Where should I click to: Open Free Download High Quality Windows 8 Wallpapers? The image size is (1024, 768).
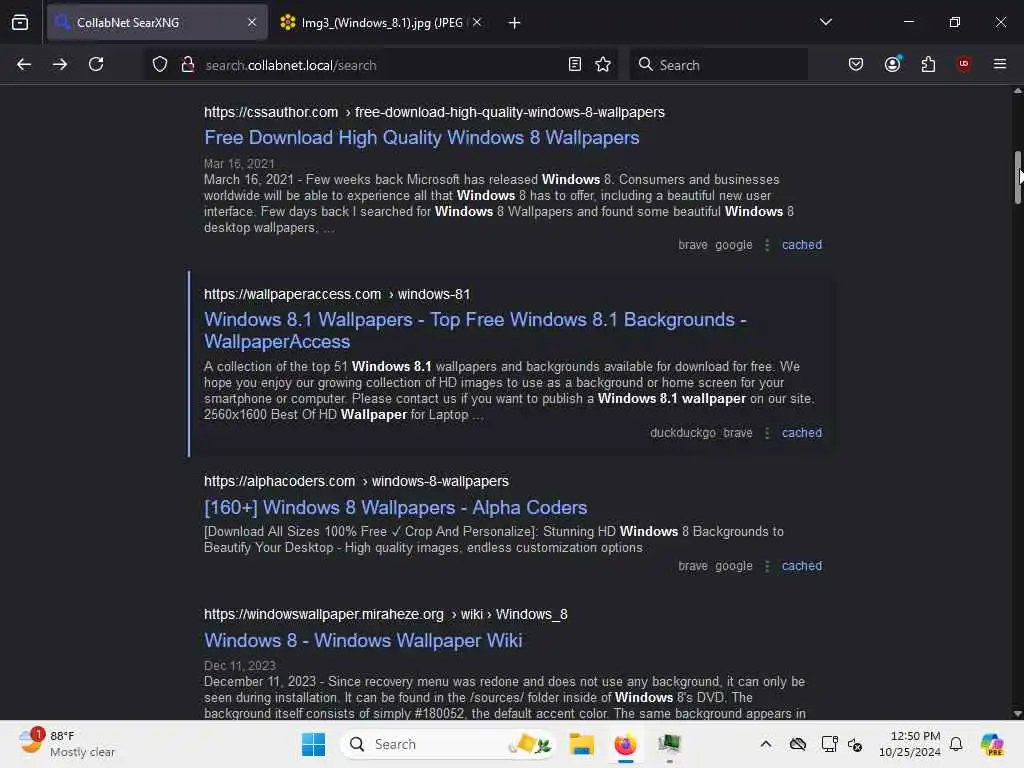pyautogui.click(x=421, y=138)
